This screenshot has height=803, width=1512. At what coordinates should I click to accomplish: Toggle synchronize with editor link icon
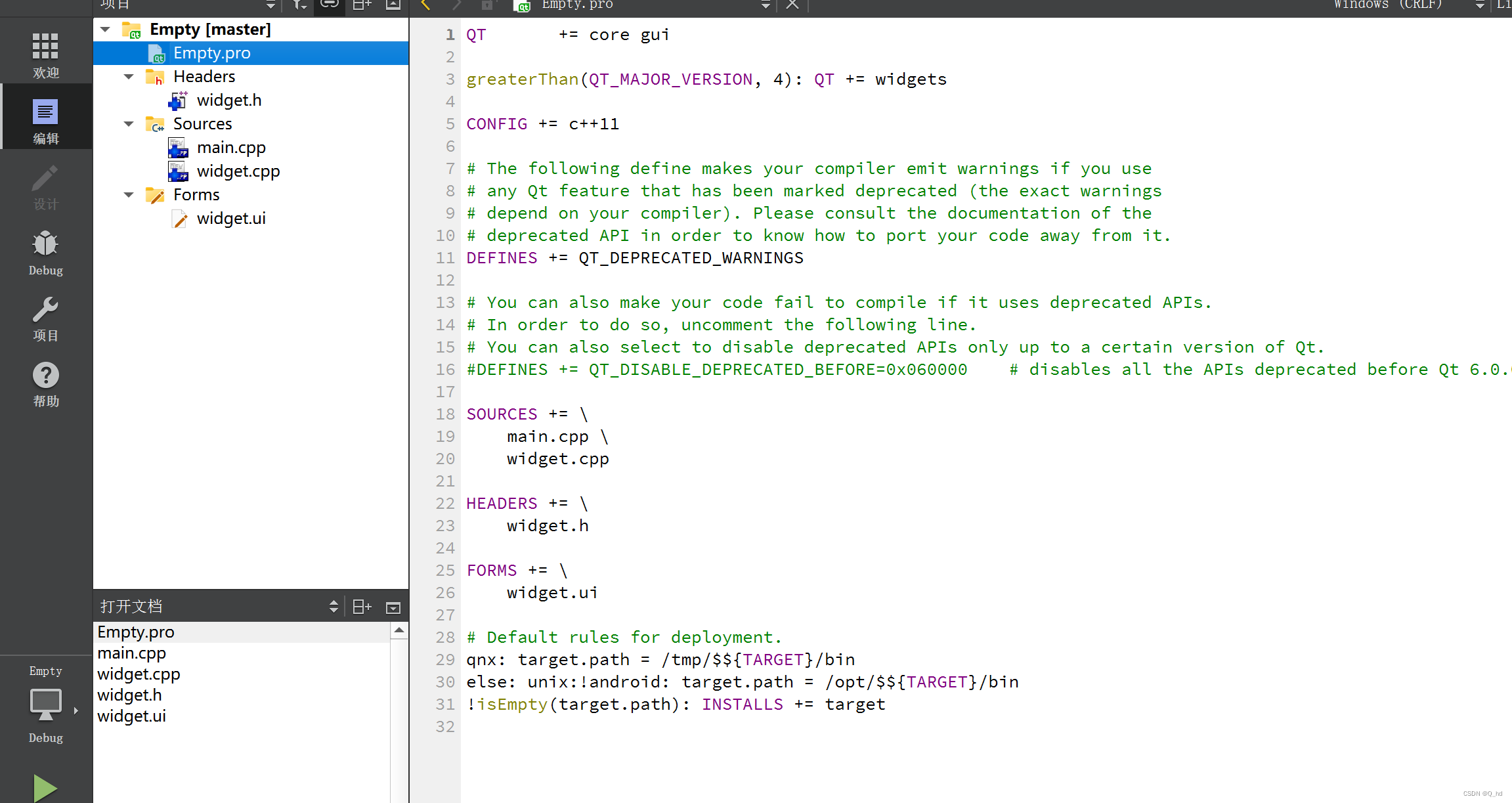tap(330, 5)
